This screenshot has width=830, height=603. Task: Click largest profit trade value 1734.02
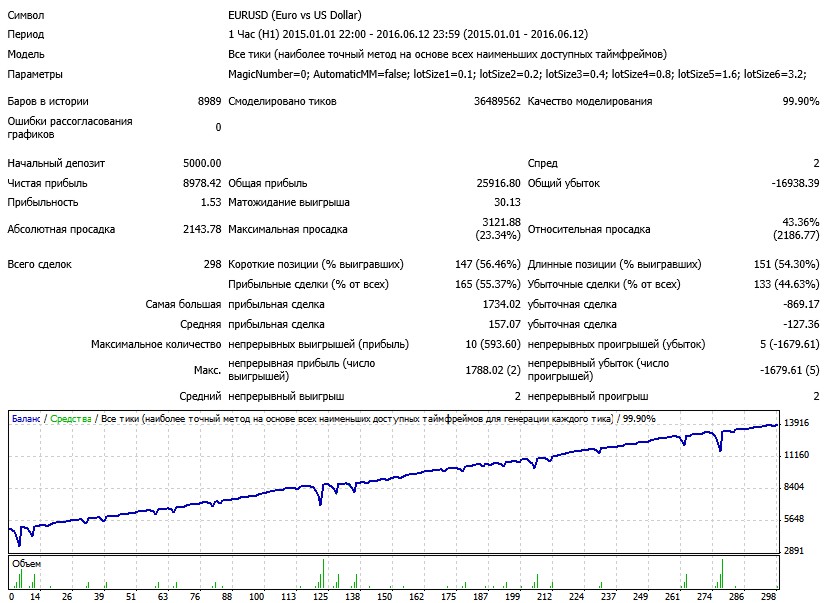click(502, 304)
